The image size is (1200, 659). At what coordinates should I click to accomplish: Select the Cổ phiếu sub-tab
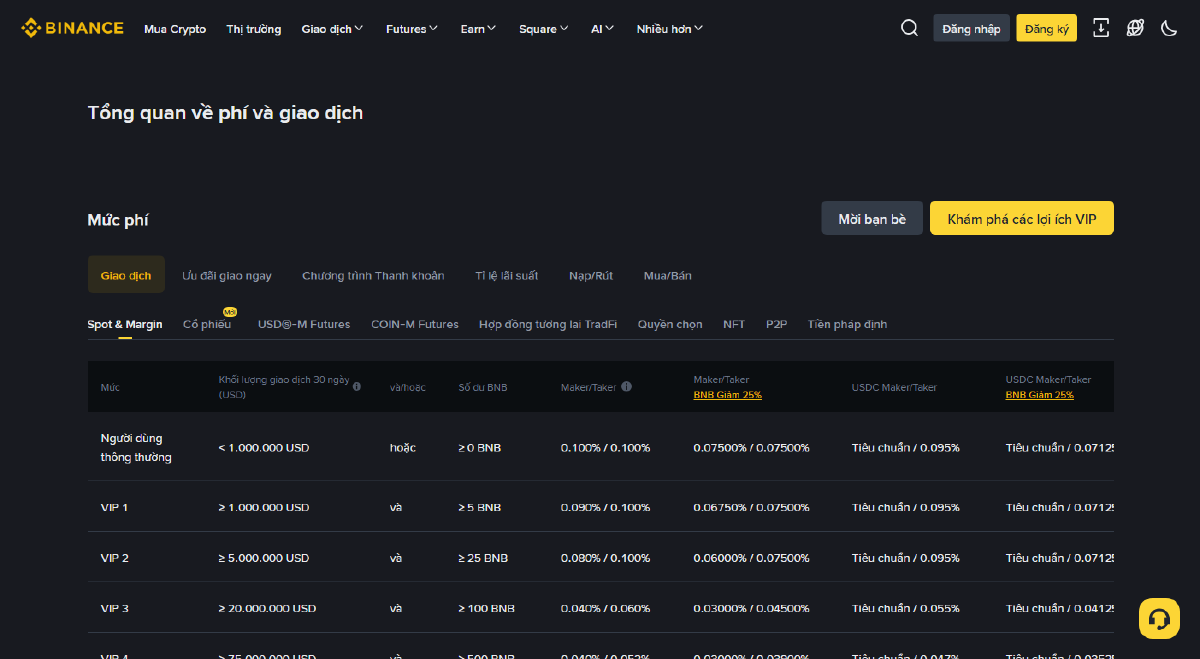(x=207, y=324)
